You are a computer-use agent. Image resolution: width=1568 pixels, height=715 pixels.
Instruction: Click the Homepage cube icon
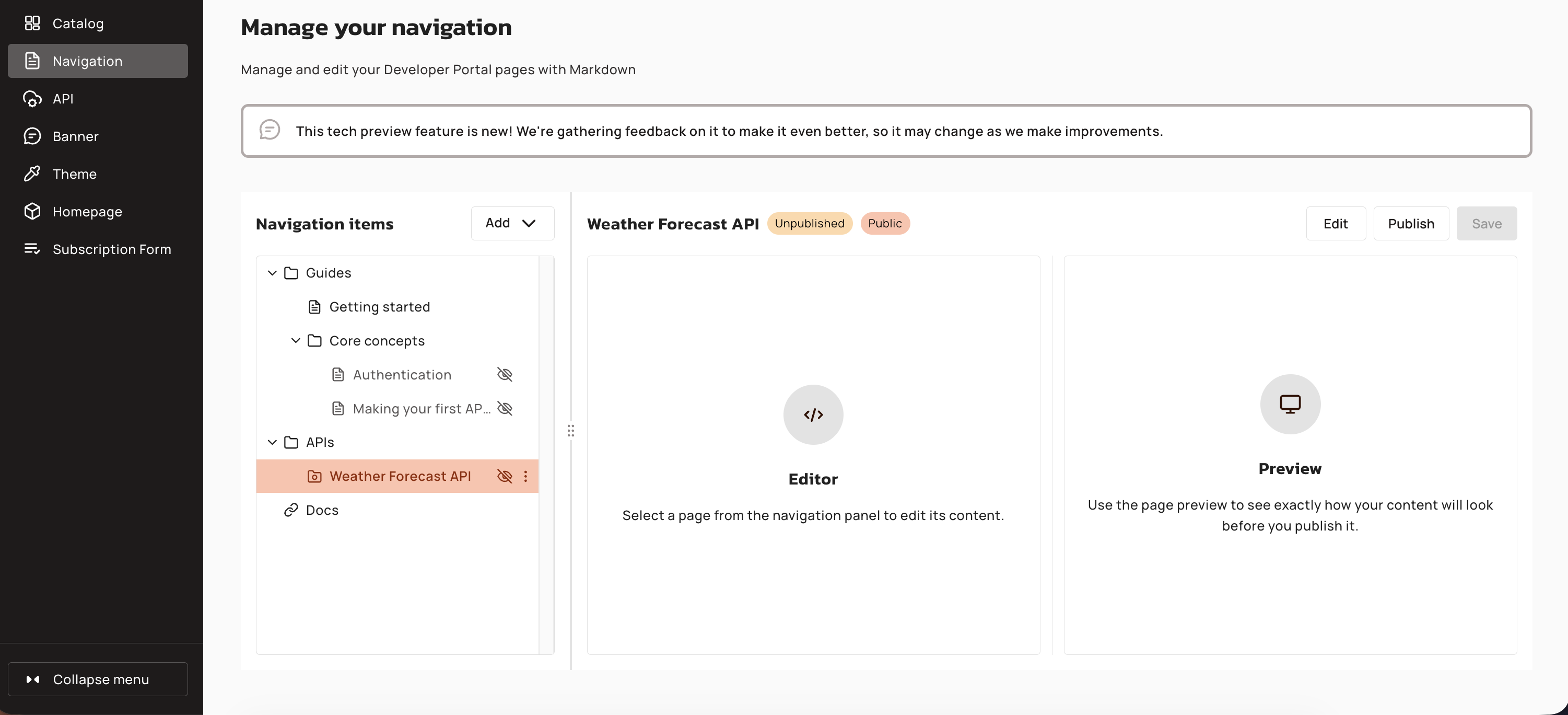point(32,211)
